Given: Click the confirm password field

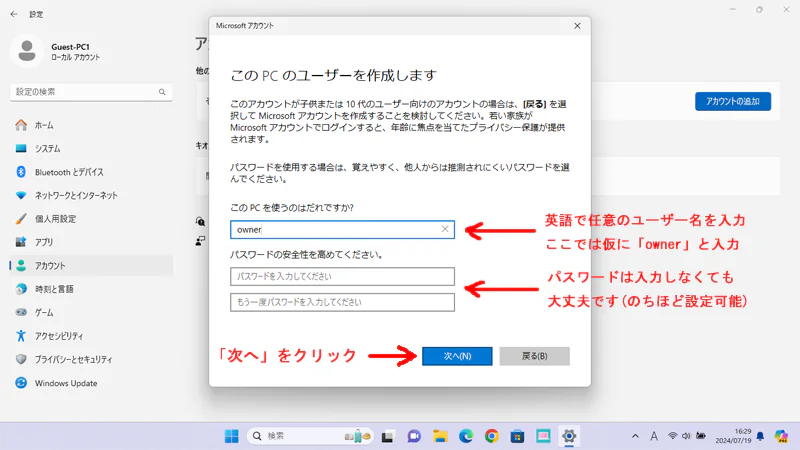Looking at the screenshot, I should [342, 302].
